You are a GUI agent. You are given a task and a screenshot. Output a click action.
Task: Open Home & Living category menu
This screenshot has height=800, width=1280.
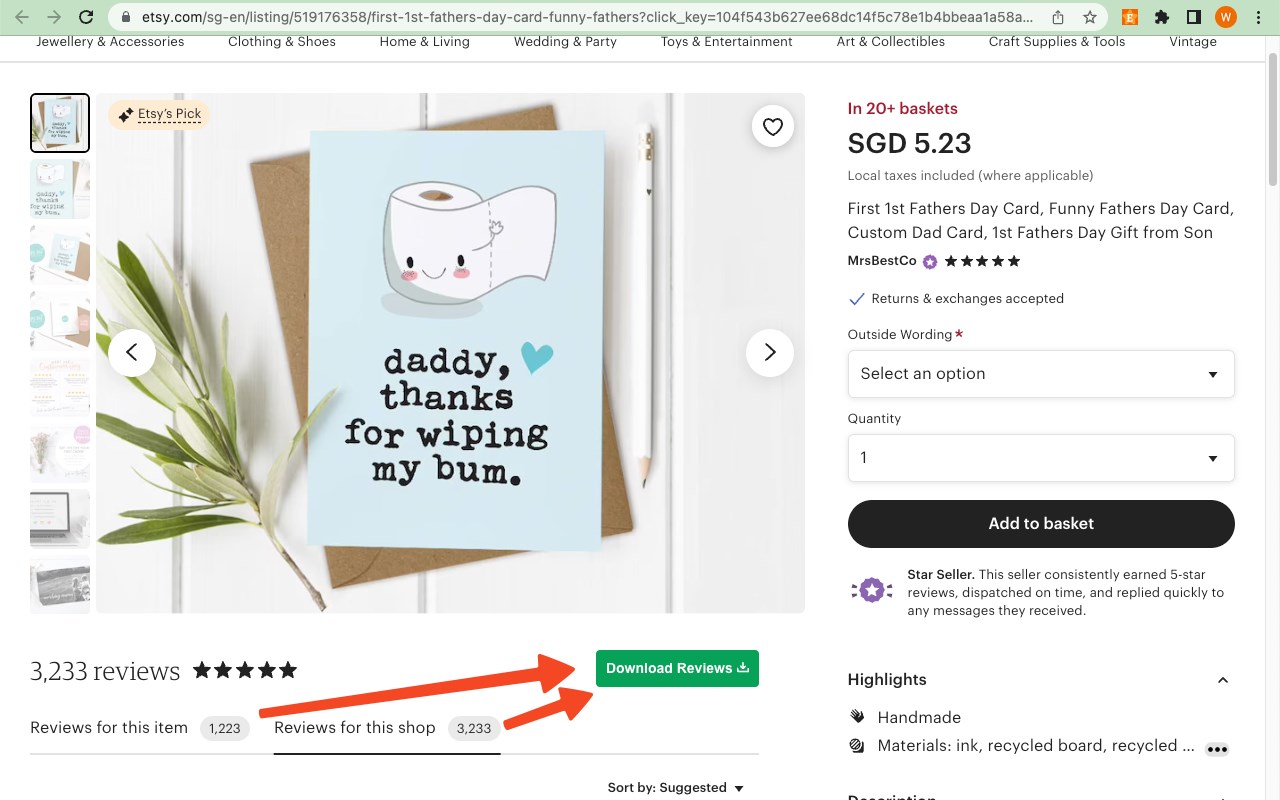click(425, 42)
